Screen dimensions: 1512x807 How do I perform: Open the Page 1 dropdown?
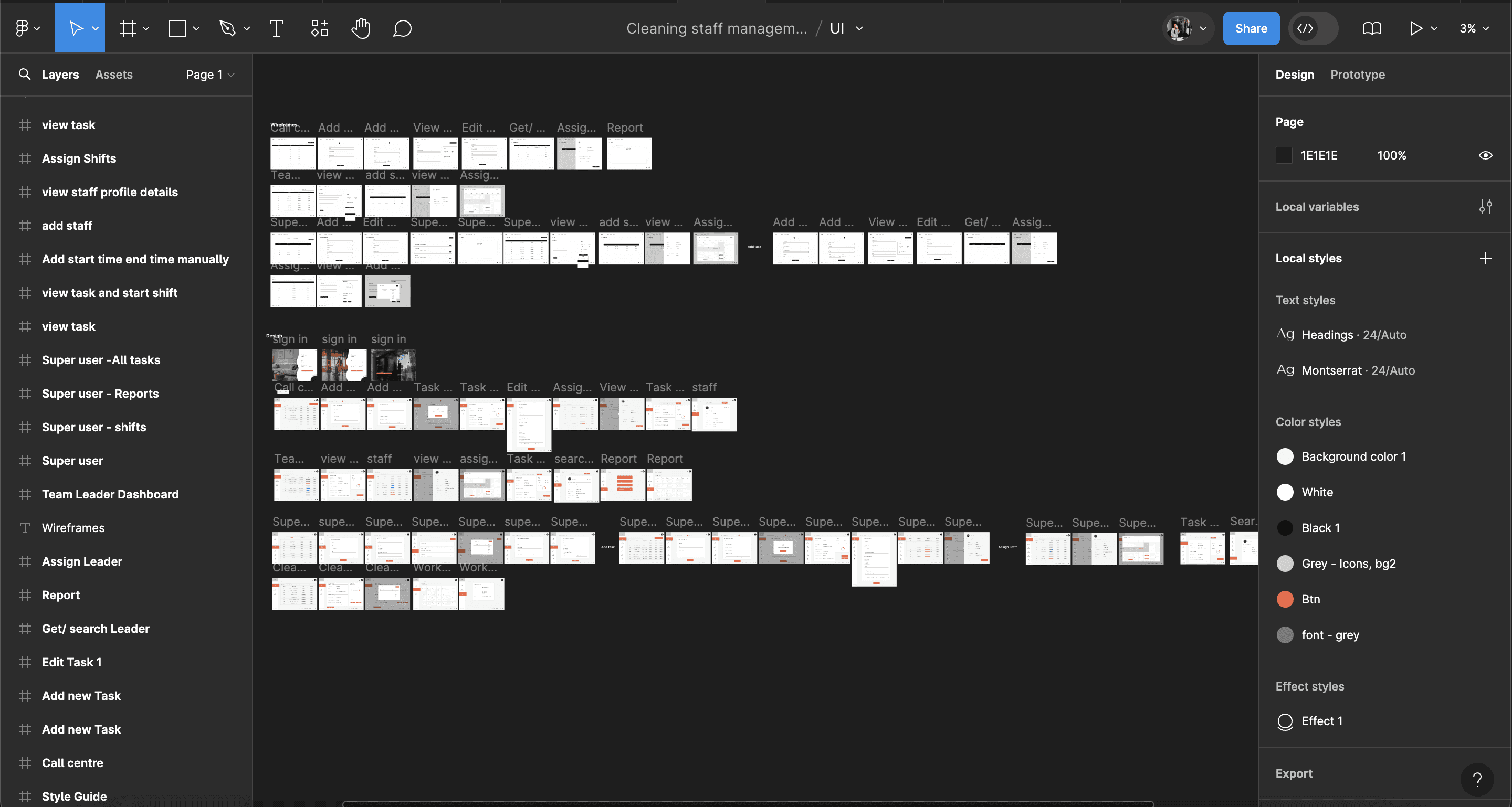pyautogui.click(x=210, y=75)
